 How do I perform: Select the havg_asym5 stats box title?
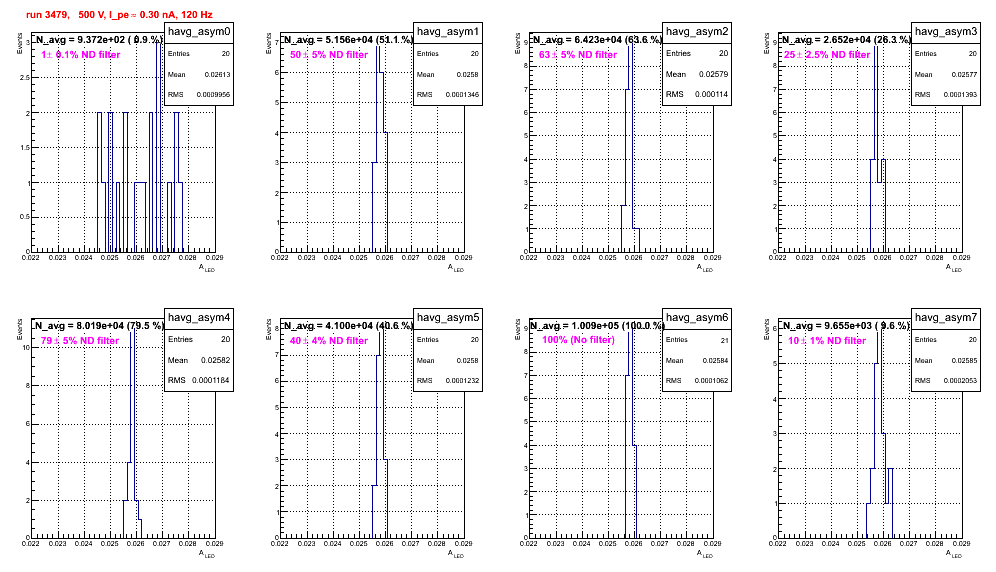coord(448,317)
